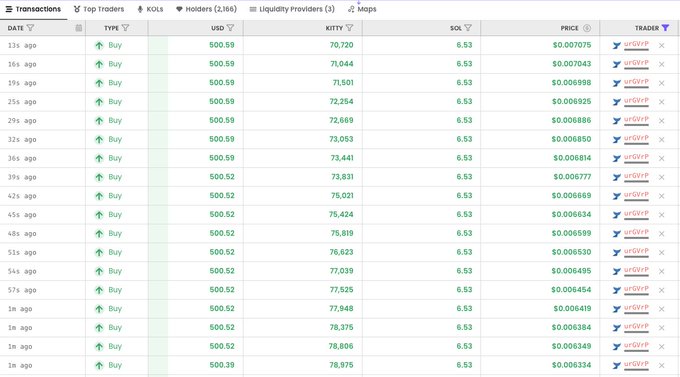Remove trader filter on 29s ago row

pos(661,121)
